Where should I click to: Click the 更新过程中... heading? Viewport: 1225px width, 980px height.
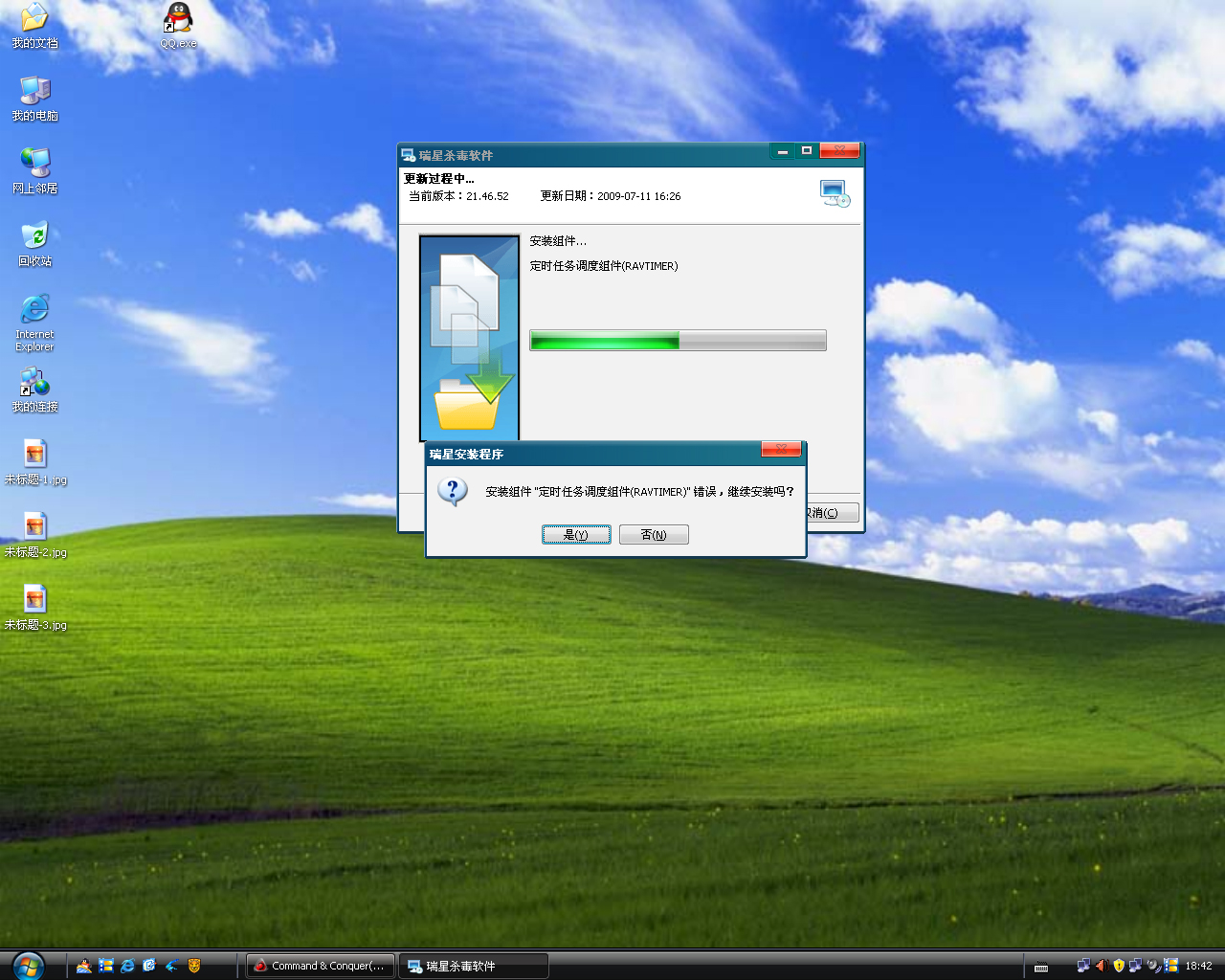438,179
